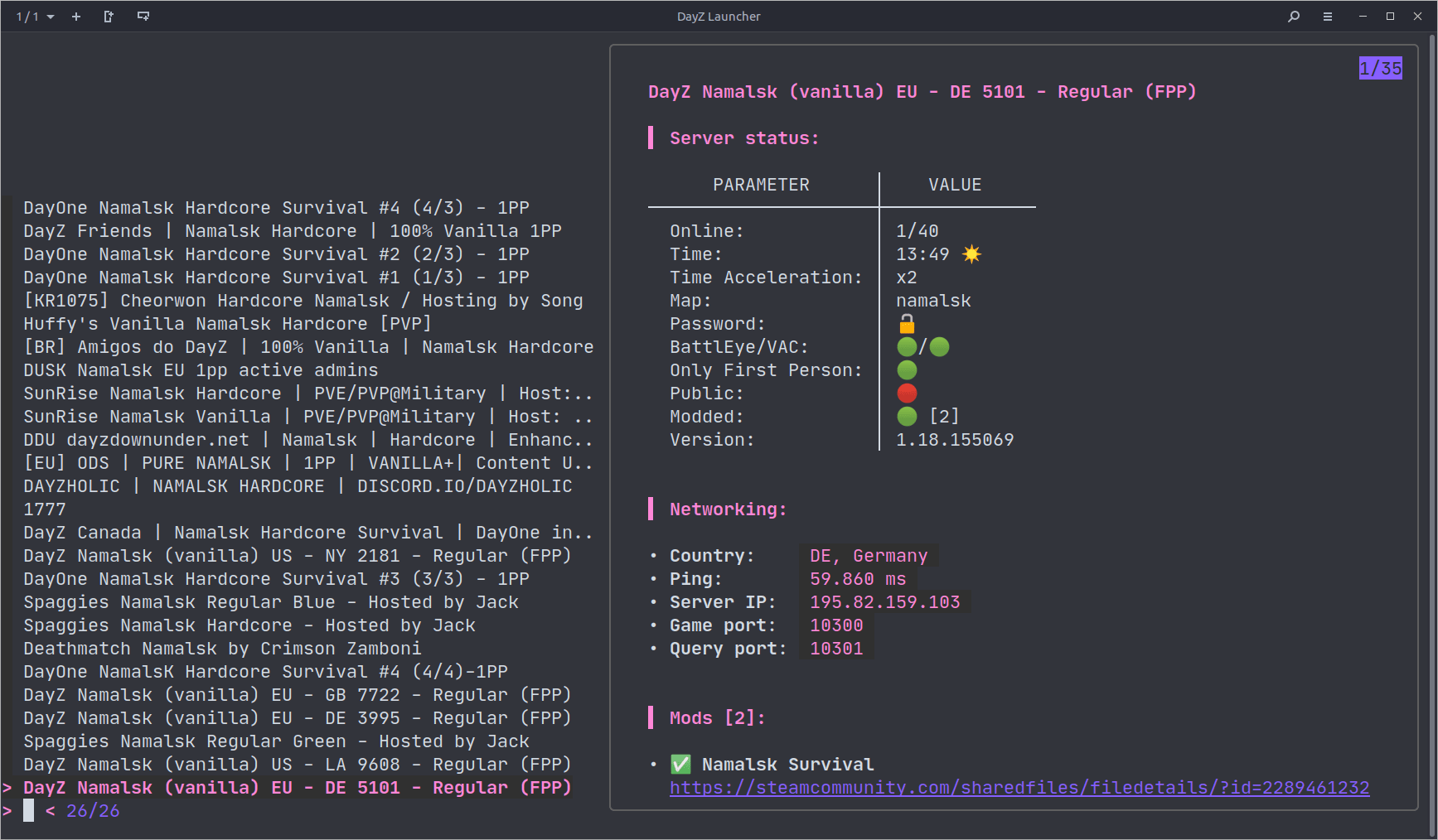Screen dimensions: 1438x840
Task: Select DayOne Namalsk Hardcore Survival #4 (4/3) server
Action: (x=276, y=208)
